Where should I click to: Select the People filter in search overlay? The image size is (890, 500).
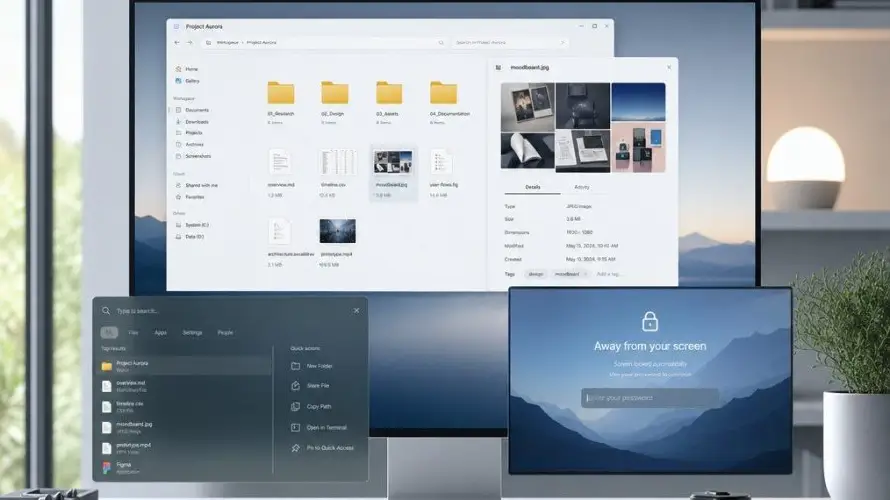[x=225, y=333]
